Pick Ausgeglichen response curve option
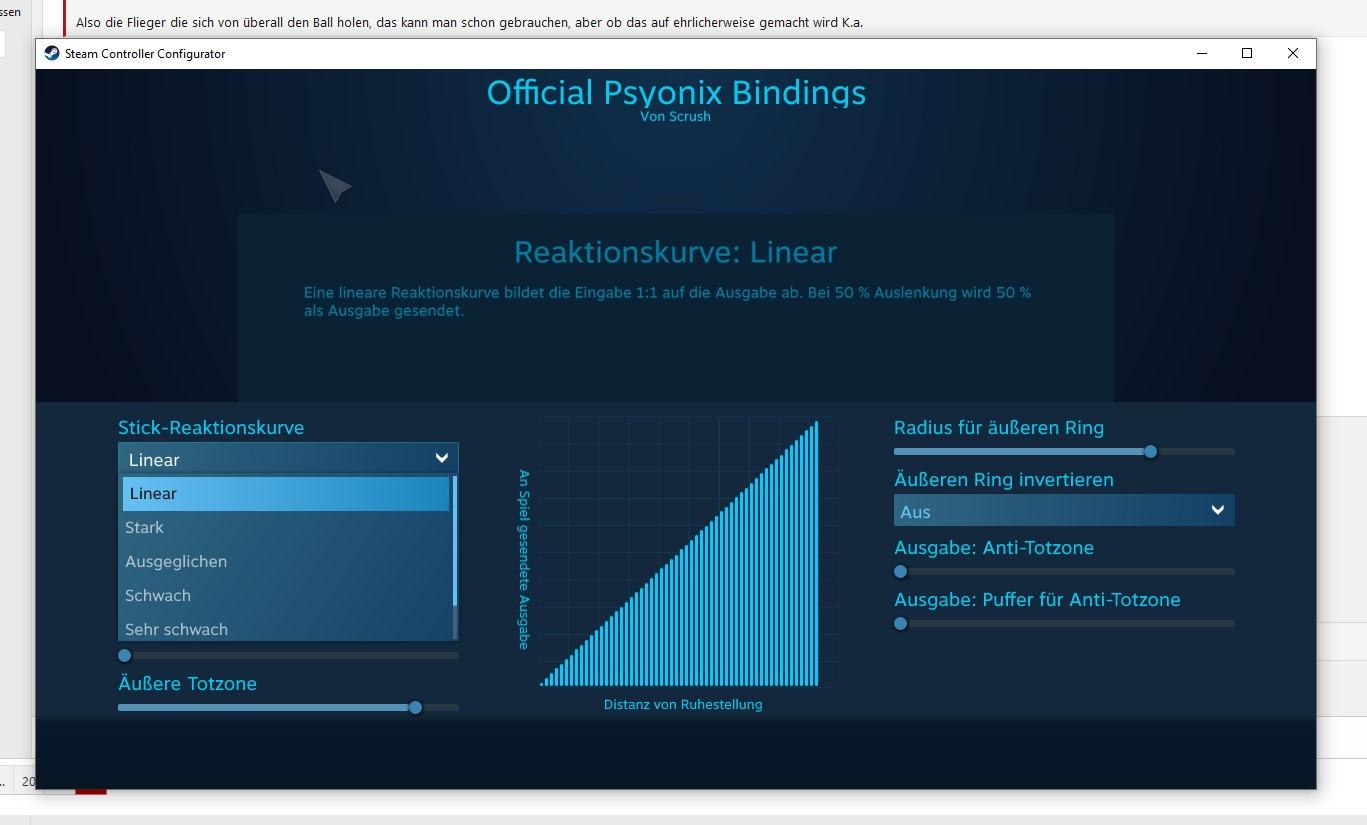 [286, 562]
